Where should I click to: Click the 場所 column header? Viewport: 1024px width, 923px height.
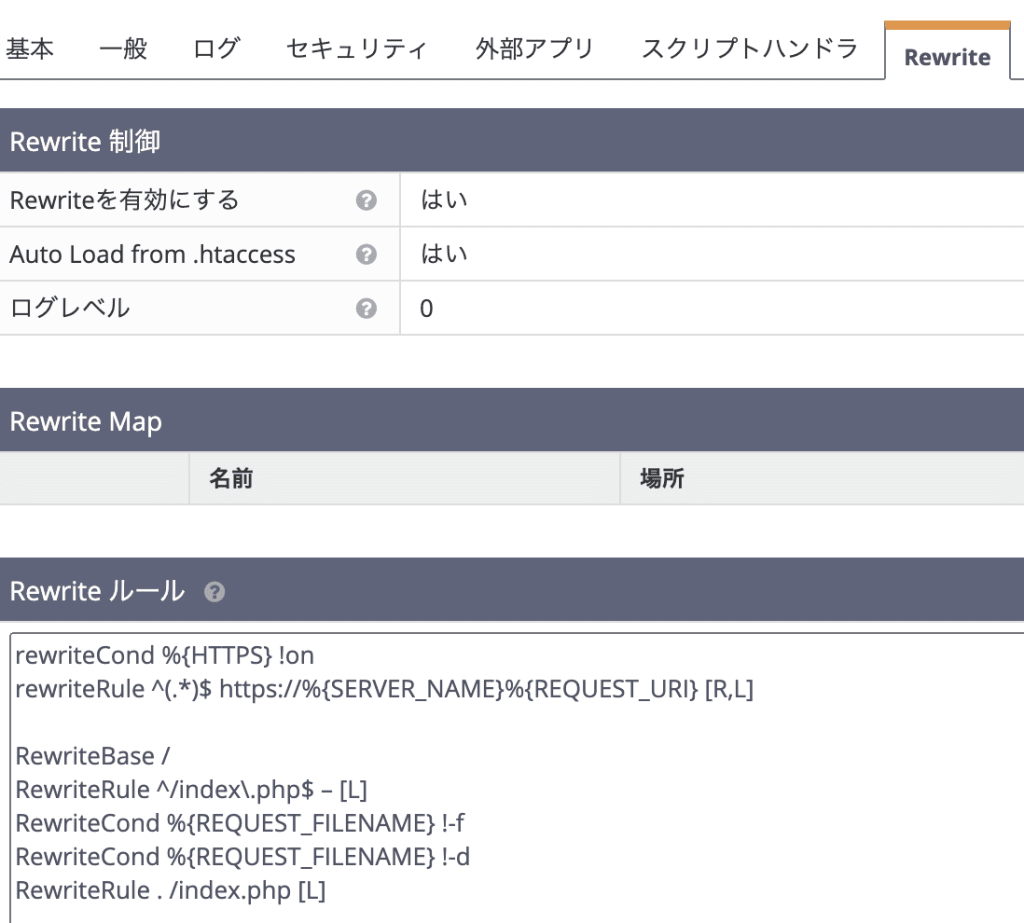point(662,478)
